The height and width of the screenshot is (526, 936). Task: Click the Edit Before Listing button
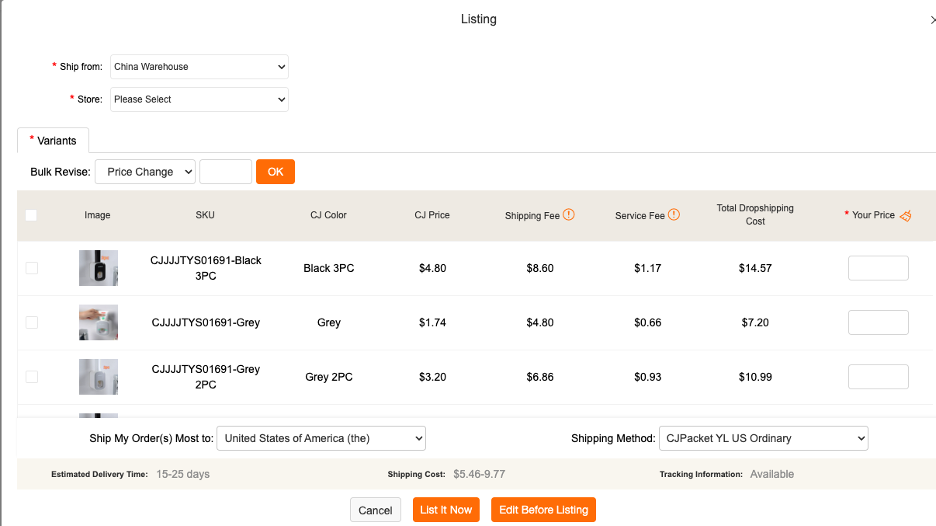[x=543, y=510]
